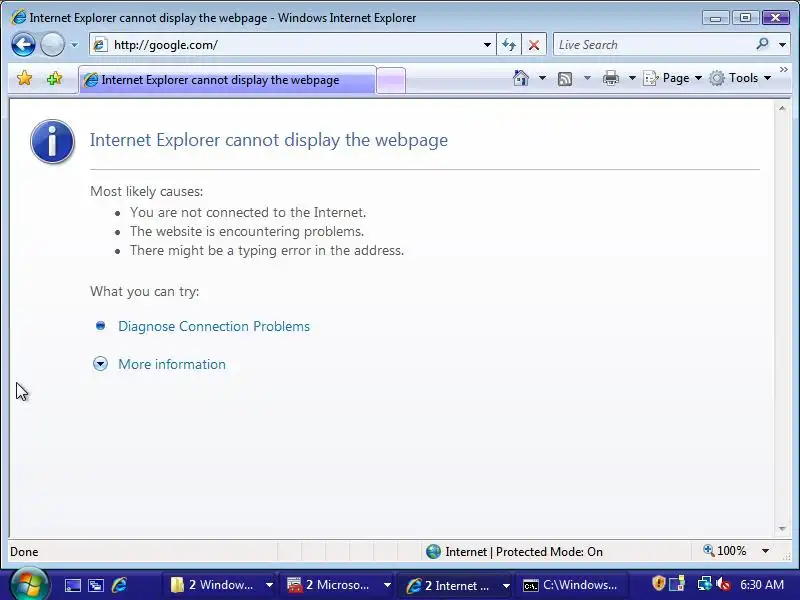Expand the Print options dropdown arrow
Screen dimensions: 800x600
tap(632, 78)
